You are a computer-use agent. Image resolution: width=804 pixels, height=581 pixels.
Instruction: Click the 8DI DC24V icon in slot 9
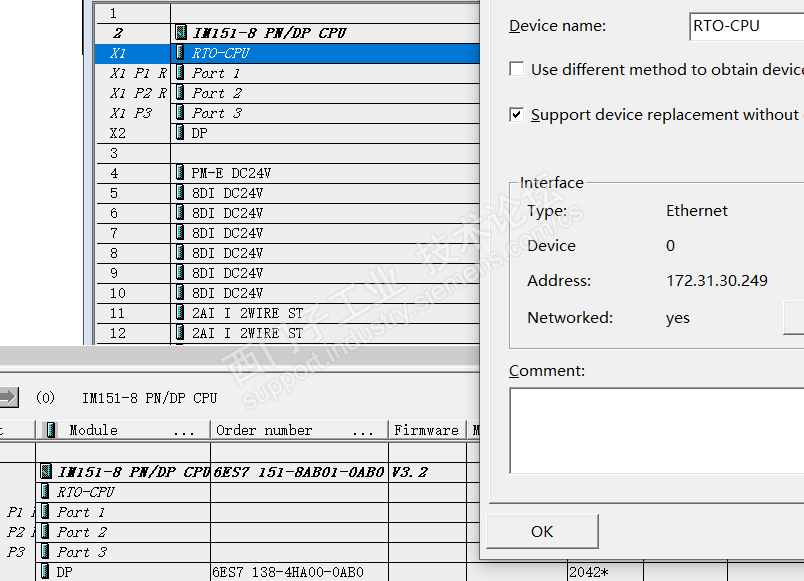tap(180, 273)
